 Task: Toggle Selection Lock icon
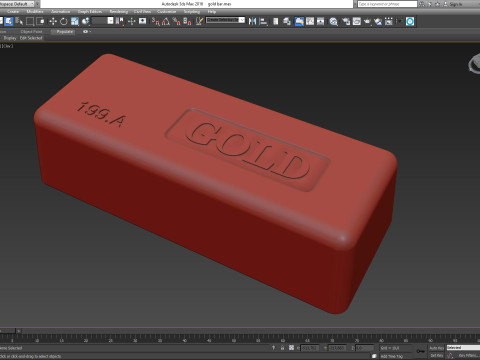pos(282,348)
